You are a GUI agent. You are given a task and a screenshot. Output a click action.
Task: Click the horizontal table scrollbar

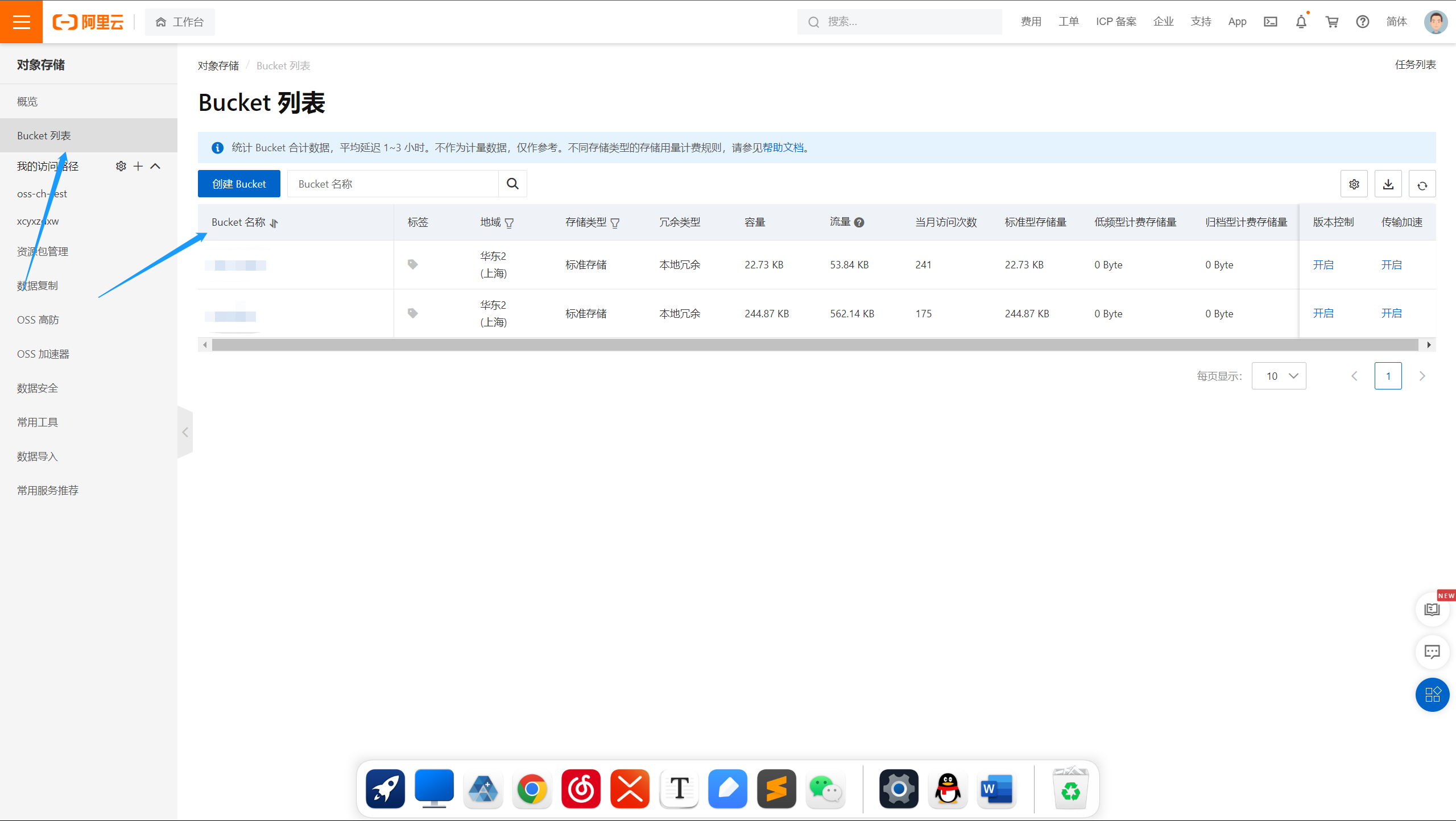click(x=814, y=345)
